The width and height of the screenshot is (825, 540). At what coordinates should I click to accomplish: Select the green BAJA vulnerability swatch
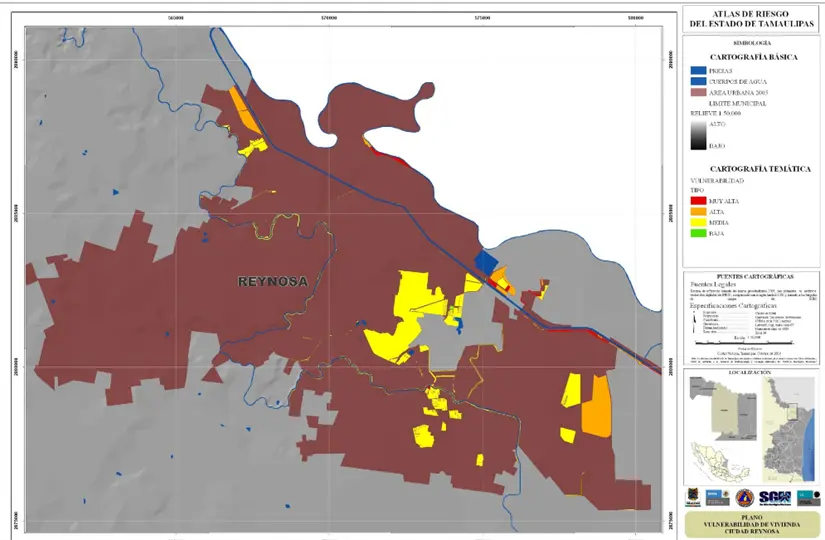click(x=697, y=234)
